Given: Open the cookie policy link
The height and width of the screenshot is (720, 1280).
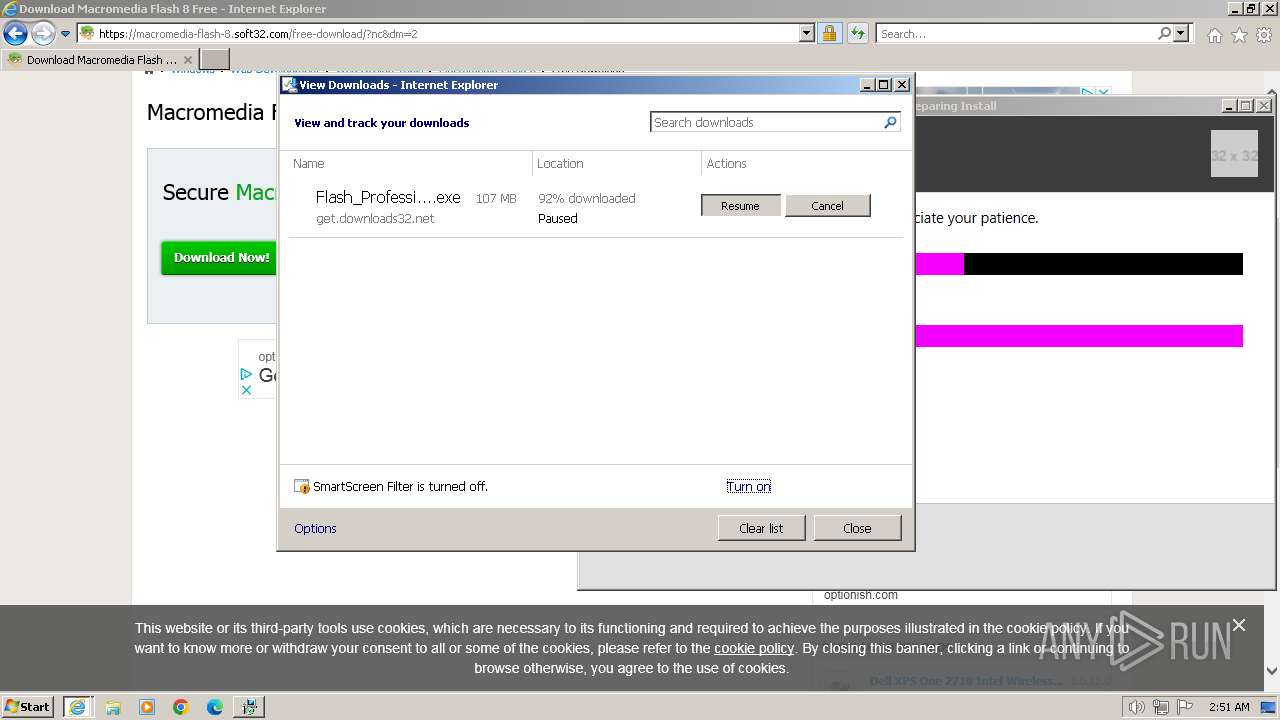Looking at the screenshot, I should coord(754,648).
